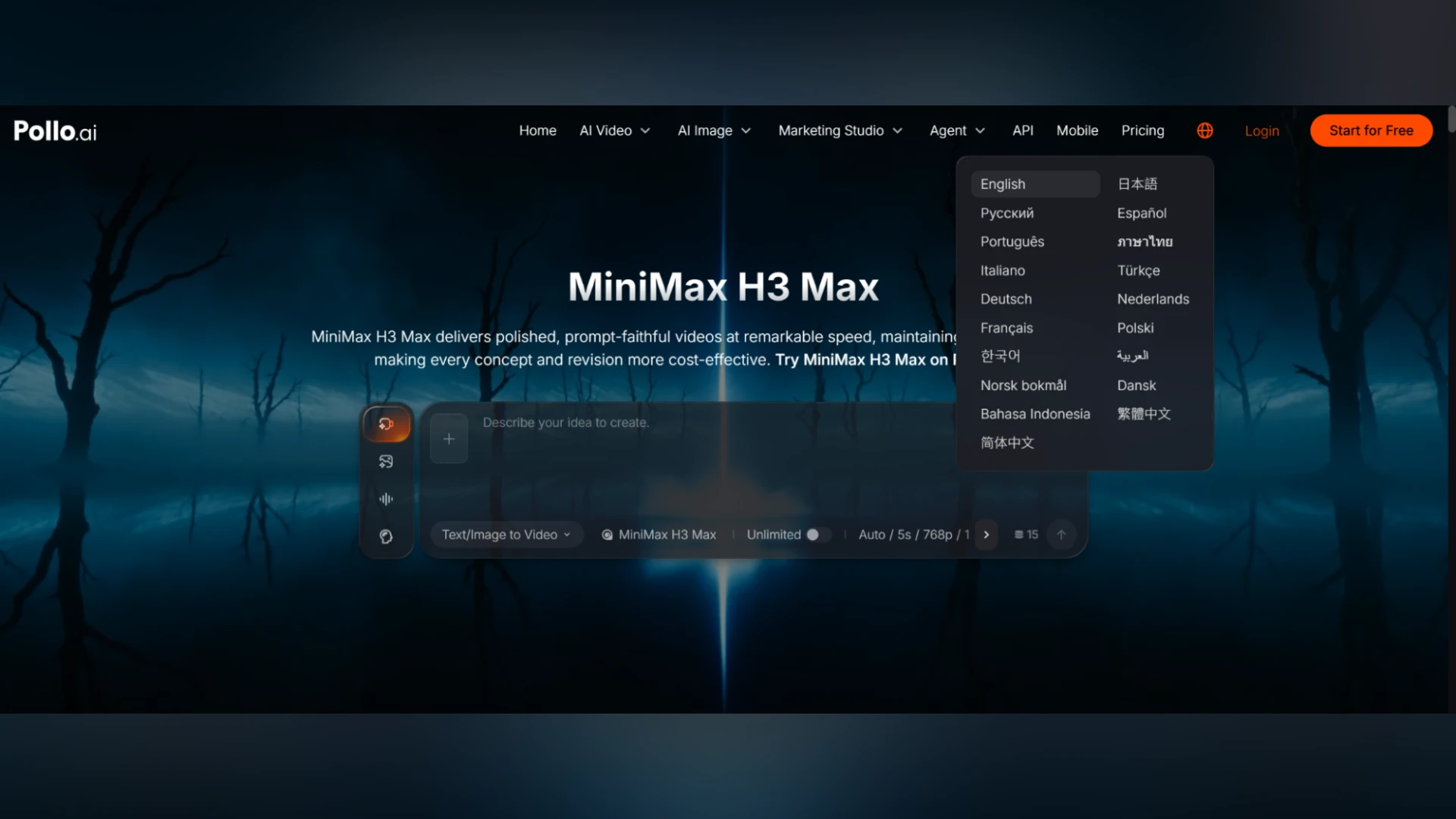Expand the AI Video menu

615,130
